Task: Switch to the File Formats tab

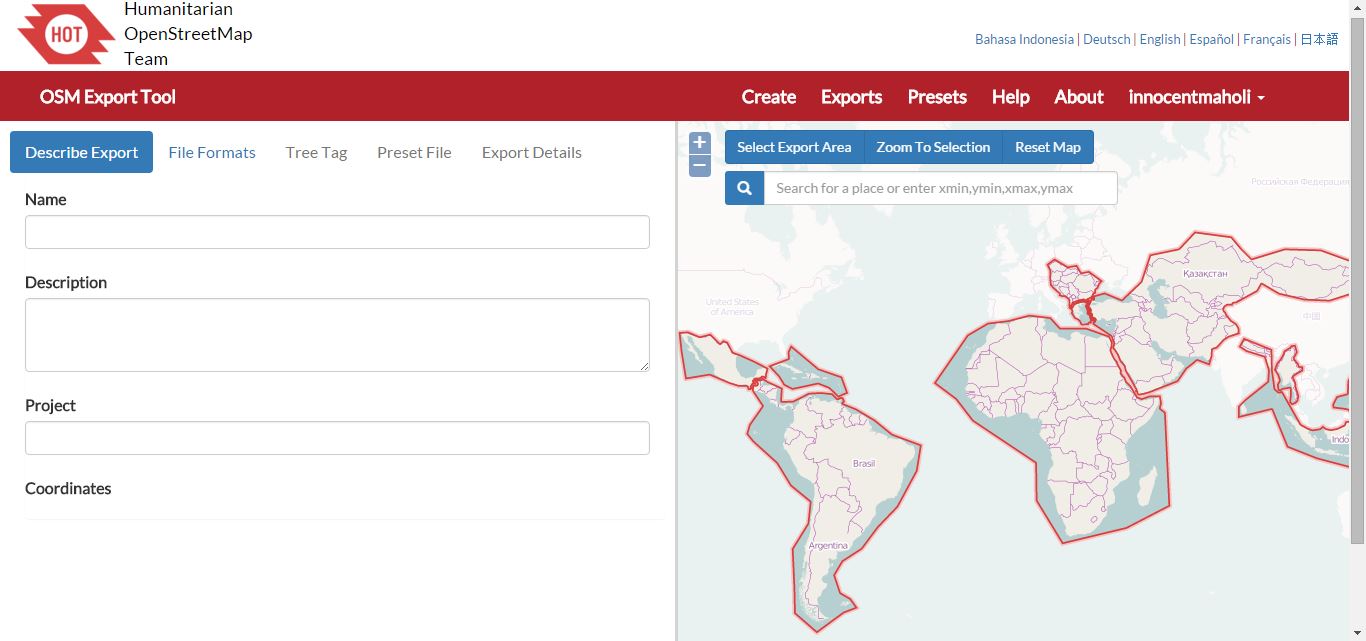Action: pyautogui.click(x=212, y=152)
